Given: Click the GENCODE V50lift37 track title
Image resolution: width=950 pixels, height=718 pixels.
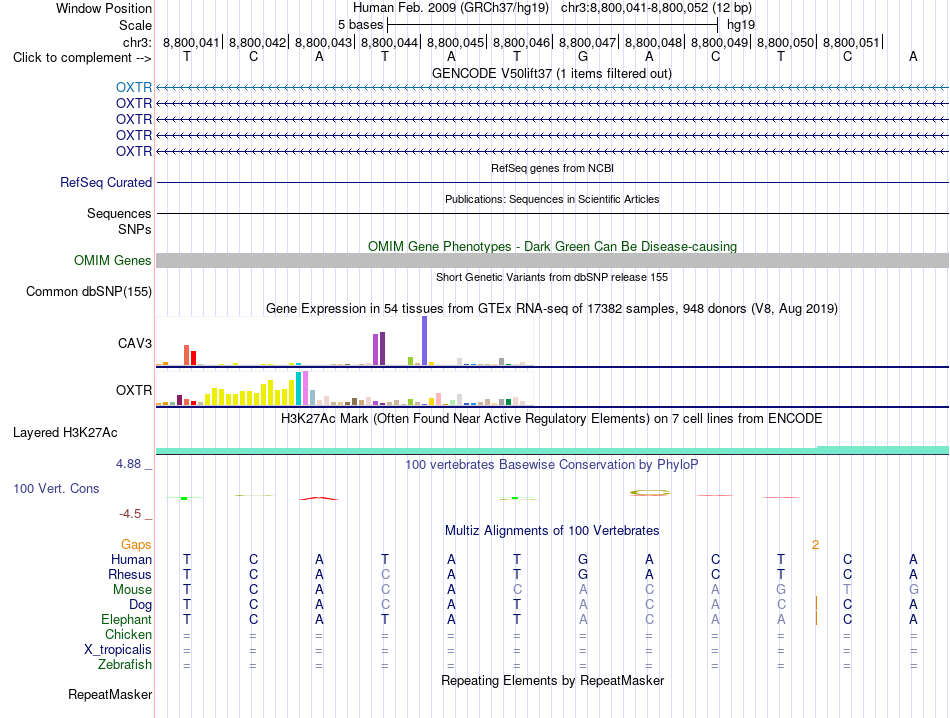Looking at the screenshot, I should click(552, 73).
